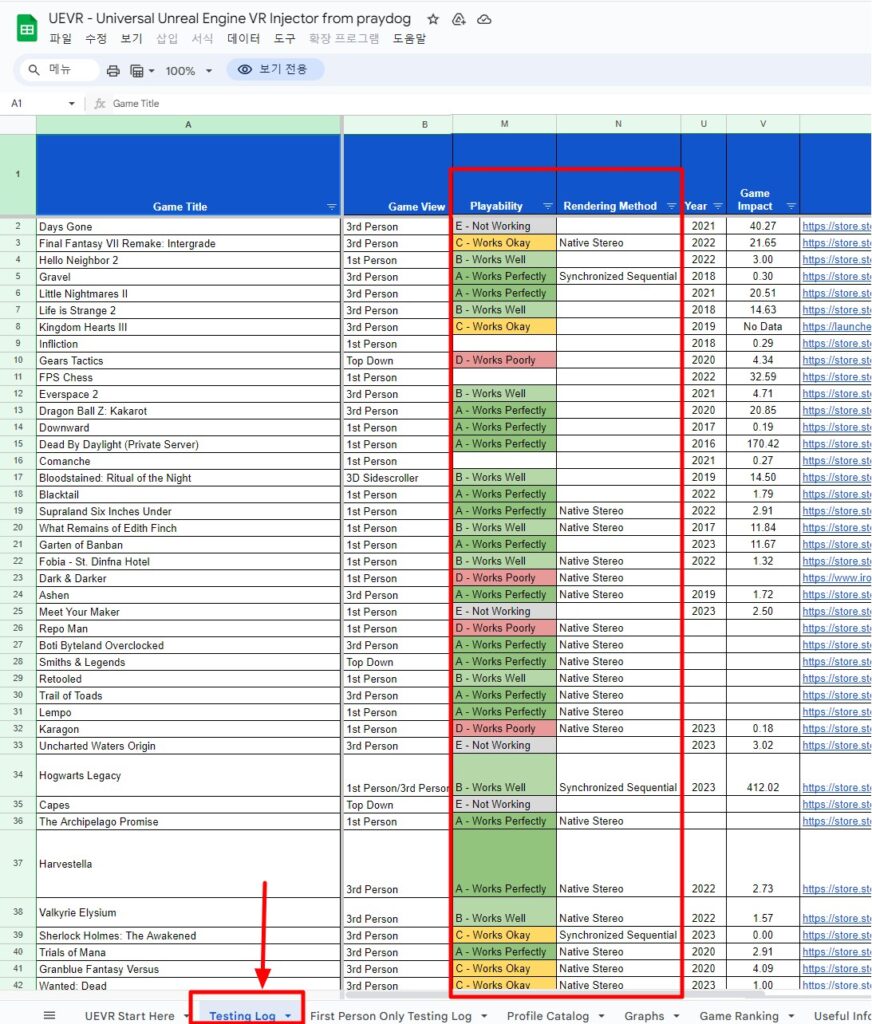This screenshot has width=872, height=1024.
Task: Open the 보기 menu
Action: 131,39
